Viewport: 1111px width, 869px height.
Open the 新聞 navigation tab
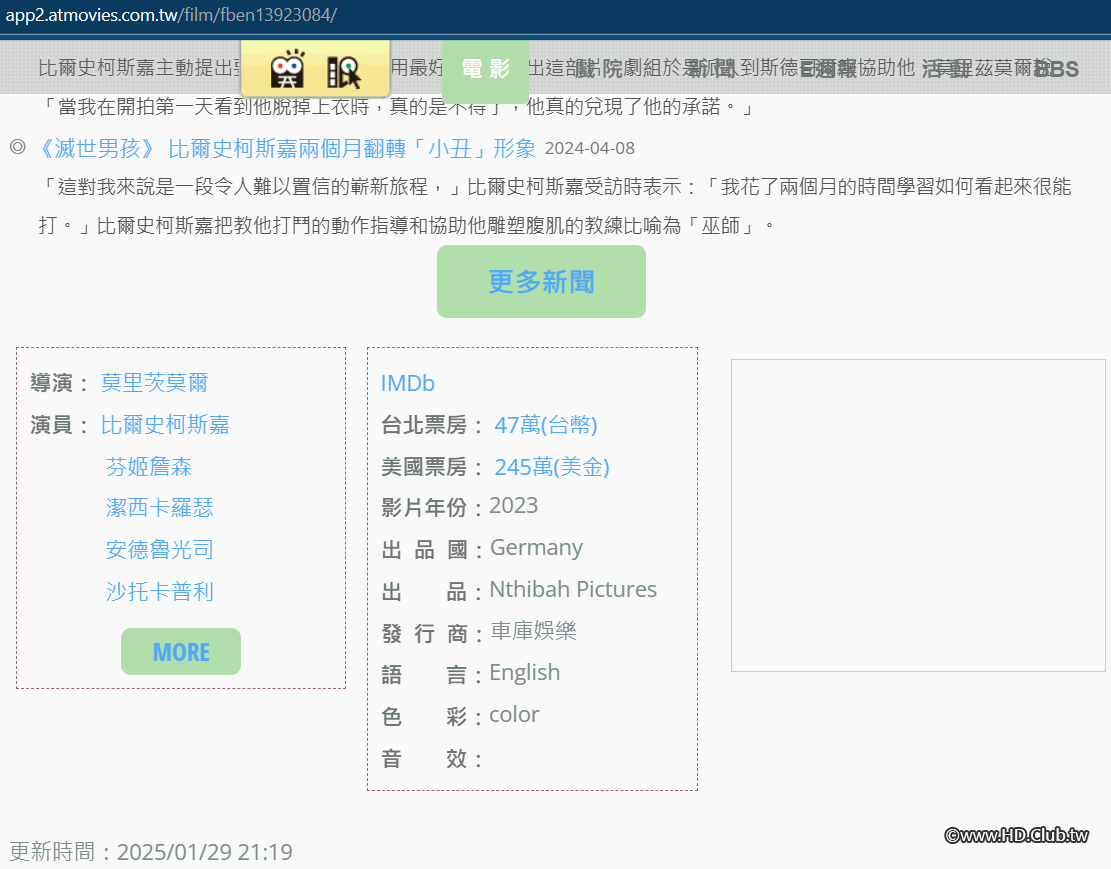[x=713, y=69]
